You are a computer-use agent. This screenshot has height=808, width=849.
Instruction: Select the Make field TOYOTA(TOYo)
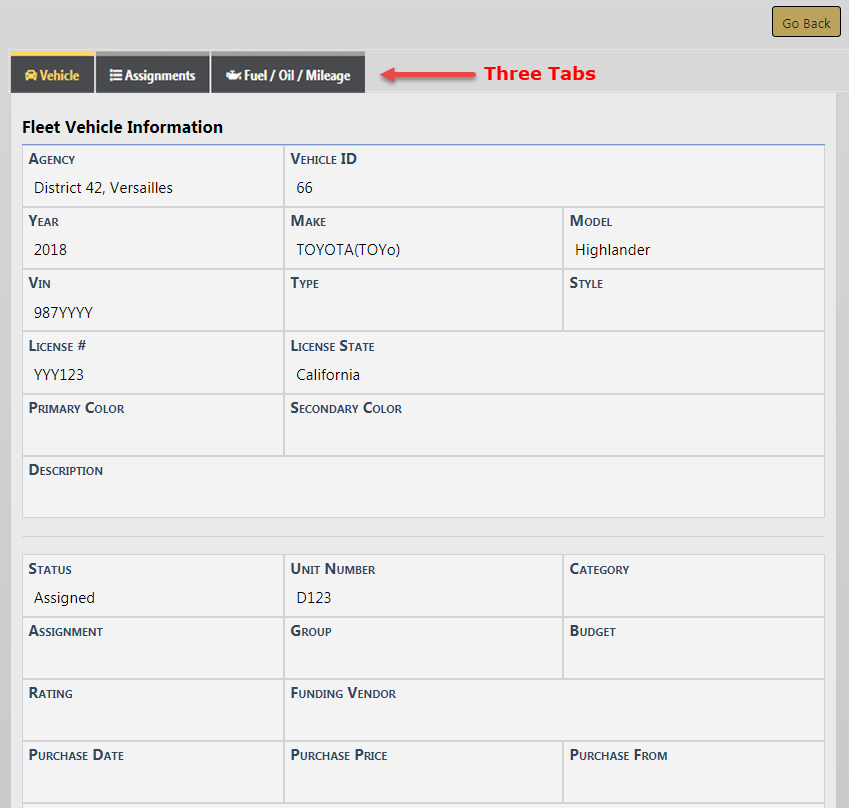point(348,250)
